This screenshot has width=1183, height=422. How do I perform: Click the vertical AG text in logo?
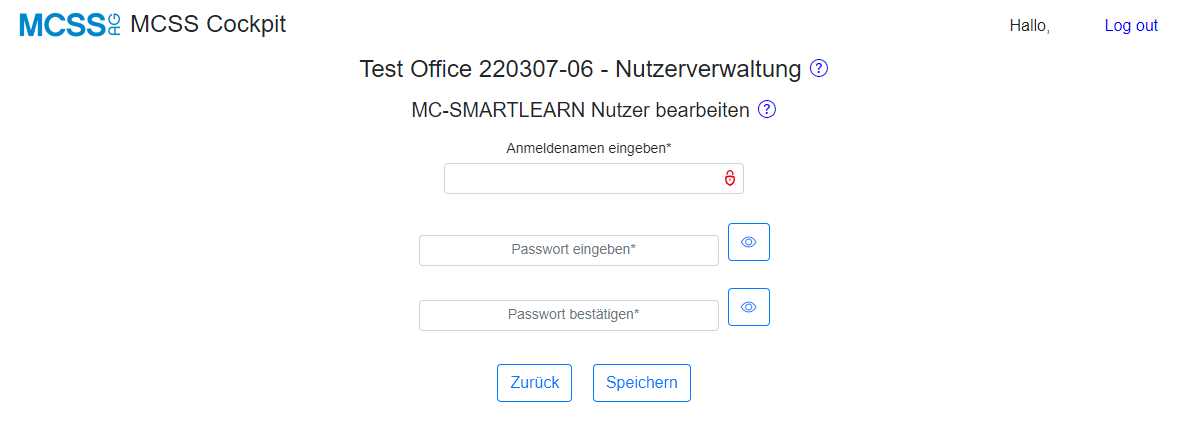pyautogui.click(x=114, y=25)
